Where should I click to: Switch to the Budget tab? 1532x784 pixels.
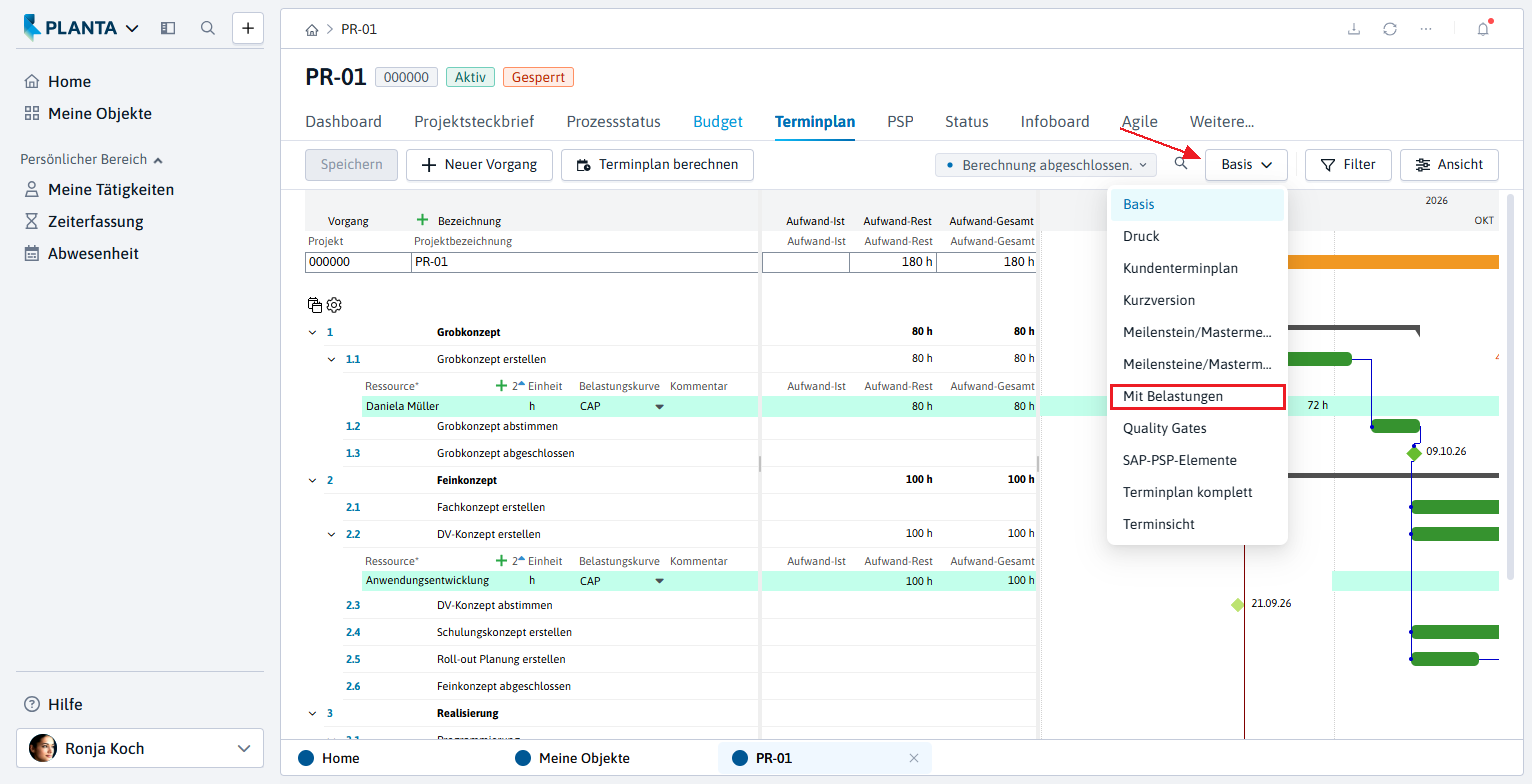pos(718,122)
